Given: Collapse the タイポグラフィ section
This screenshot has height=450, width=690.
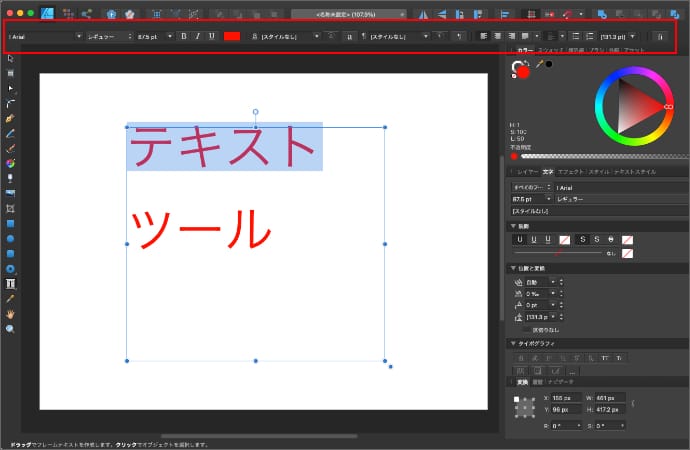Looking at the screenshot, I should click(511, 343).
